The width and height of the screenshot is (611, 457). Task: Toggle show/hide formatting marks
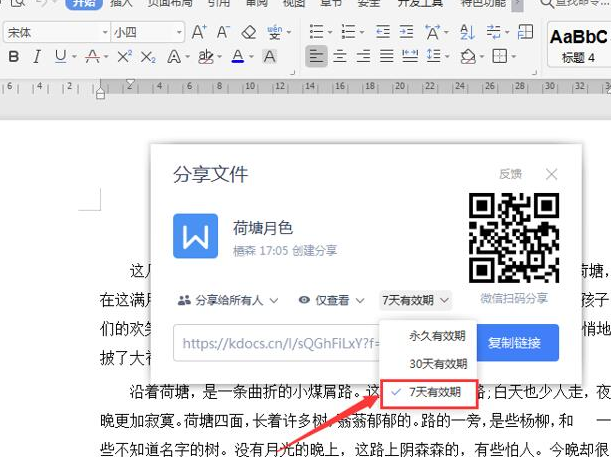coord(494,32)
